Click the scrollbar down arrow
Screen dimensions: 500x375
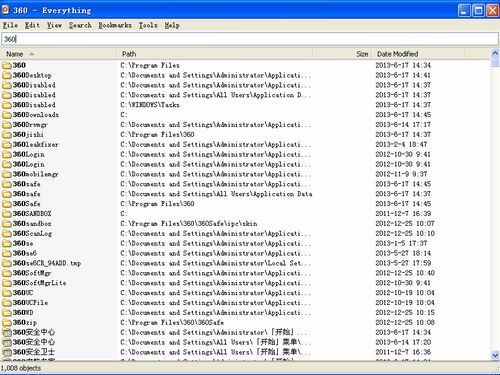[495, 355]
